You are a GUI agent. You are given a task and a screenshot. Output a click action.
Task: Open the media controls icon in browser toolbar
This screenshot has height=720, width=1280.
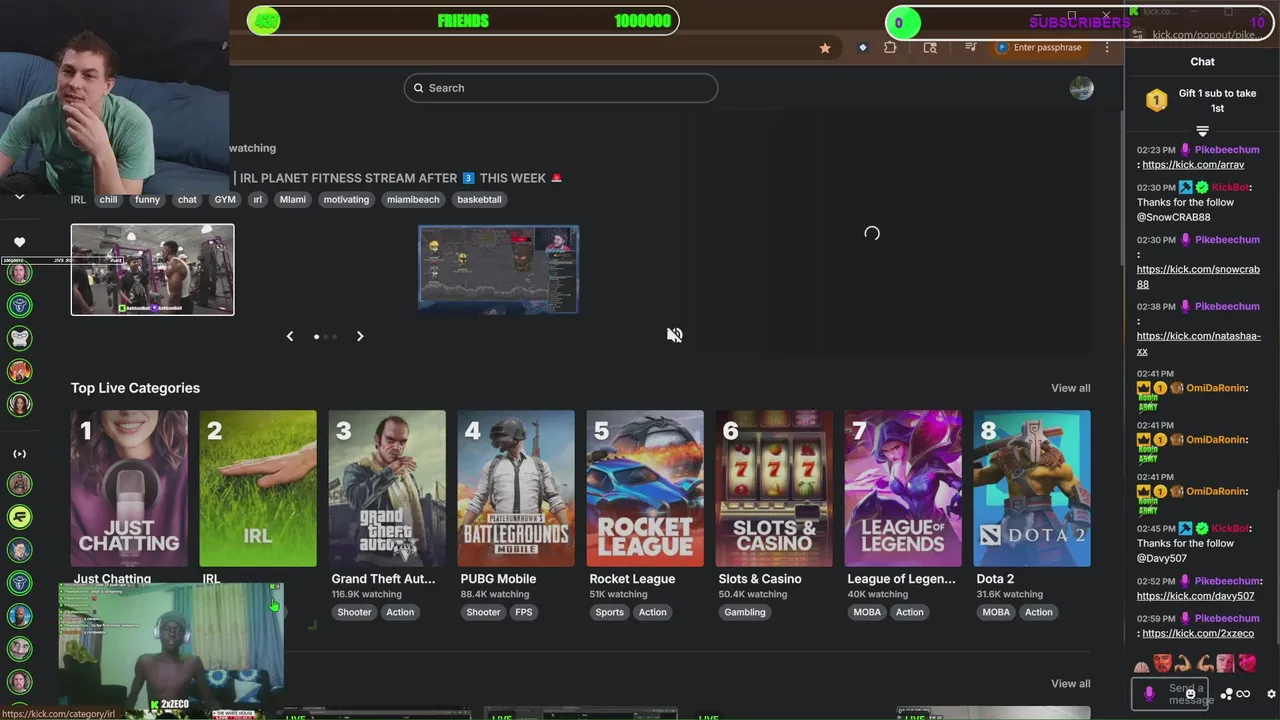pyautogui.click(x=970, y=47)
